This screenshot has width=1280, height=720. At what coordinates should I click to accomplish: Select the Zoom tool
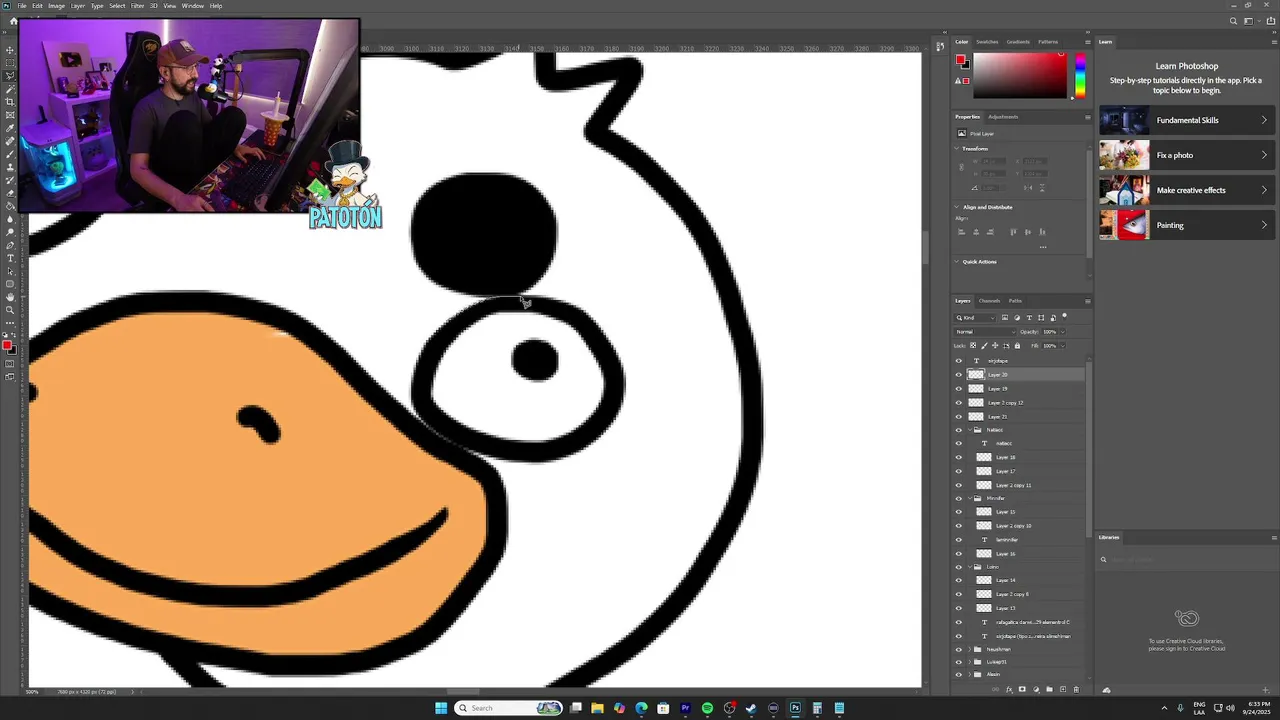(x=10, y=310)
